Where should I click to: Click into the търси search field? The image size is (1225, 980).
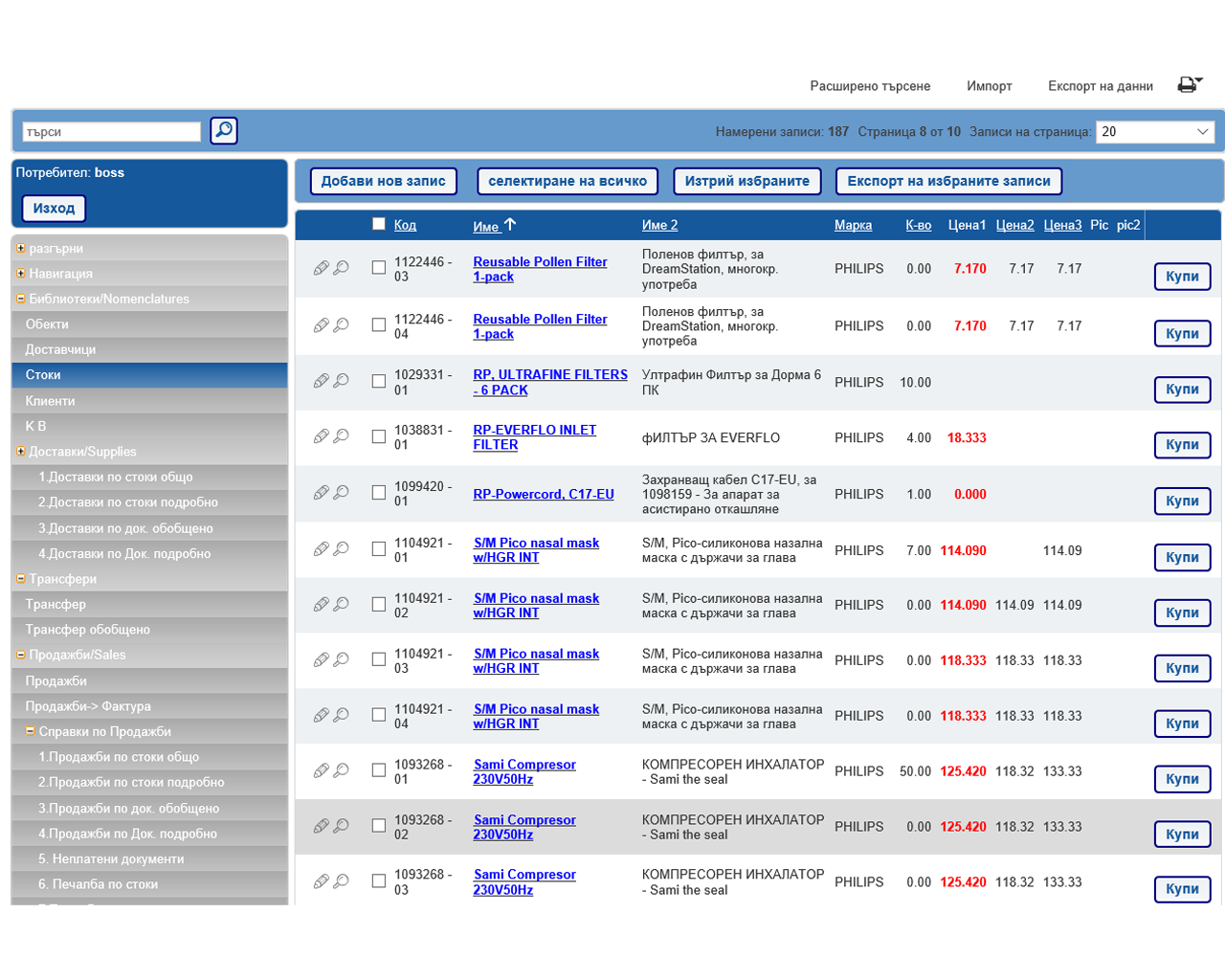click(111, 132)
